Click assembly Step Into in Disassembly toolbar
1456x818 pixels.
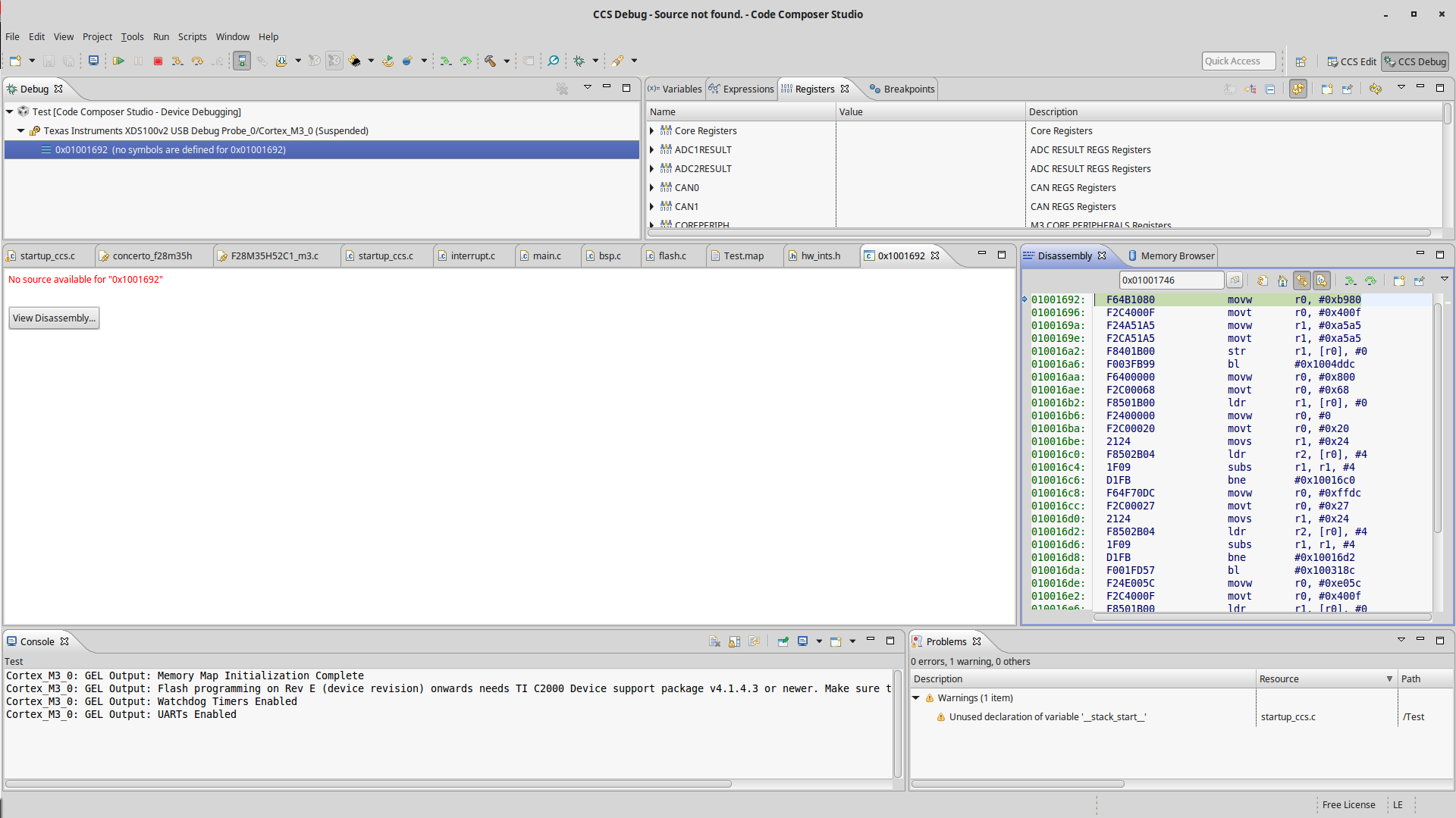[x=1351, y=281]
